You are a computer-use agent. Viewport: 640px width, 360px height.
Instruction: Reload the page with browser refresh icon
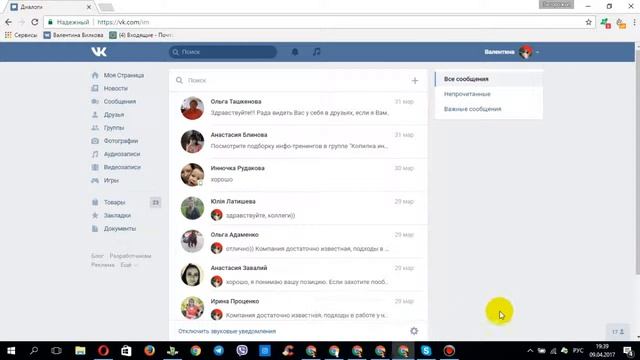tap(35, 22)
